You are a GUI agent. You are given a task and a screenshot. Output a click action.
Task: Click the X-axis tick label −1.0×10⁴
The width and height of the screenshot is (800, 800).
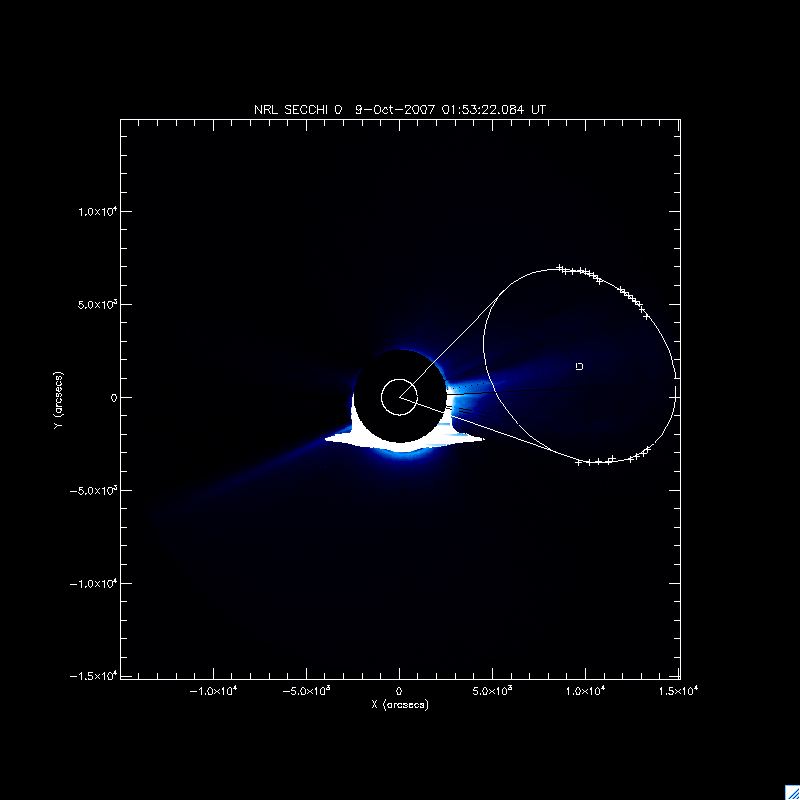[213, 691]
